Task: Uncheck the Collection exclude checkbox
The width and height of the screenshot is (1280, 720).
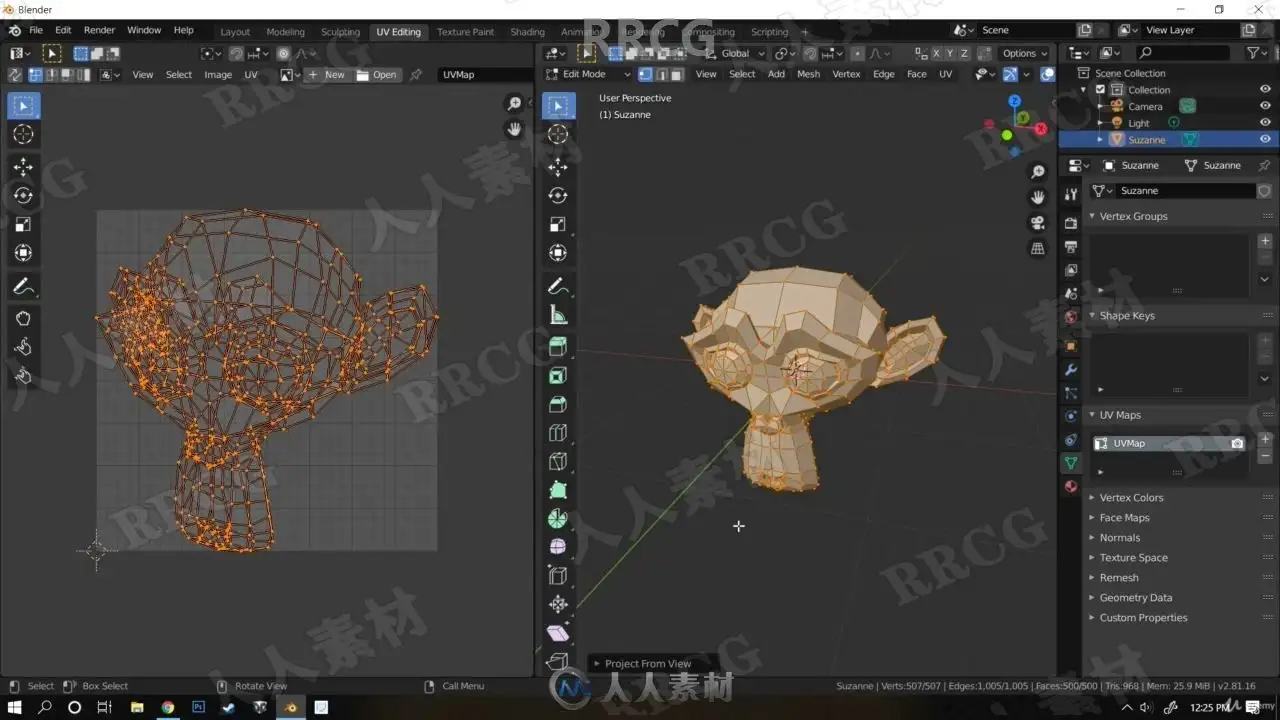Action: pyautogui.click(x=1101, y=89)
